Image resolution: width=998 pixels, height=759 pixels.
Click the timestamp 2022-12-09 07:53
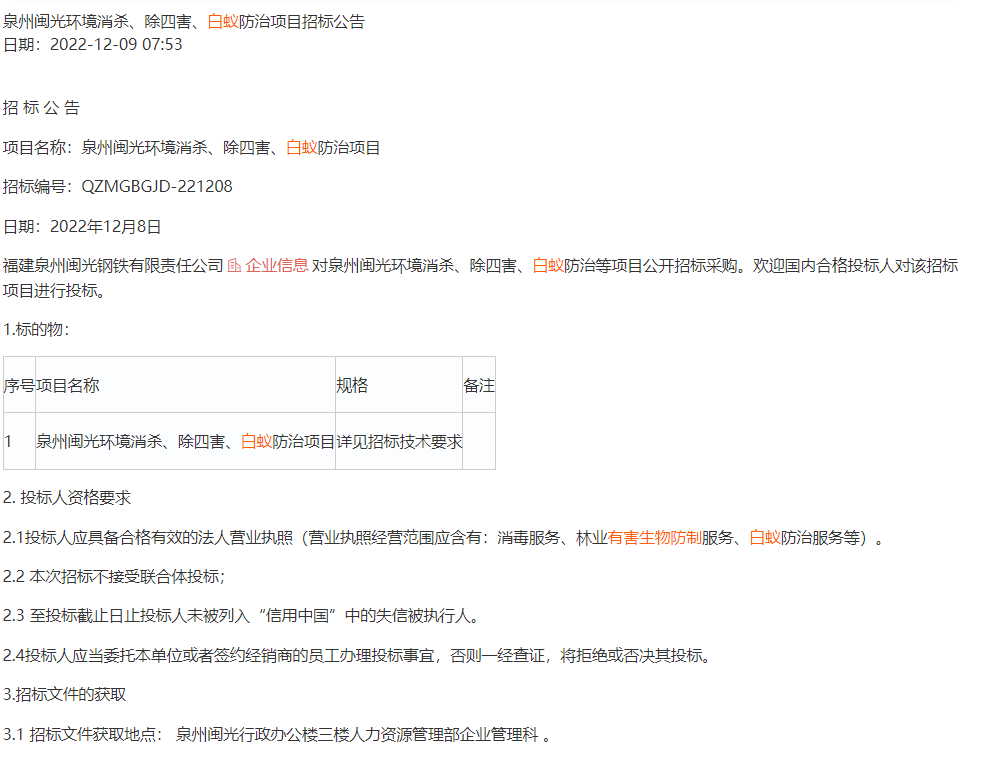pyautogui.click(x=116, y=45)
